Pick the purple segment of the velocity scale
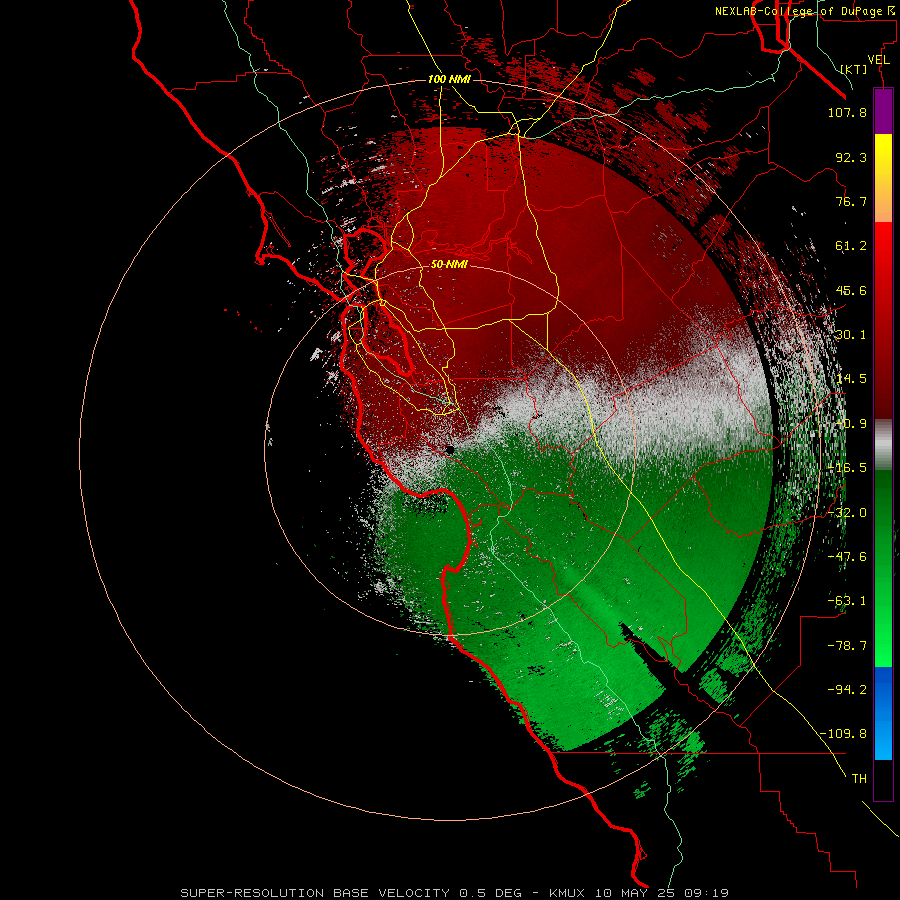The width and height of the screenshot is (900, 900). 883,111
